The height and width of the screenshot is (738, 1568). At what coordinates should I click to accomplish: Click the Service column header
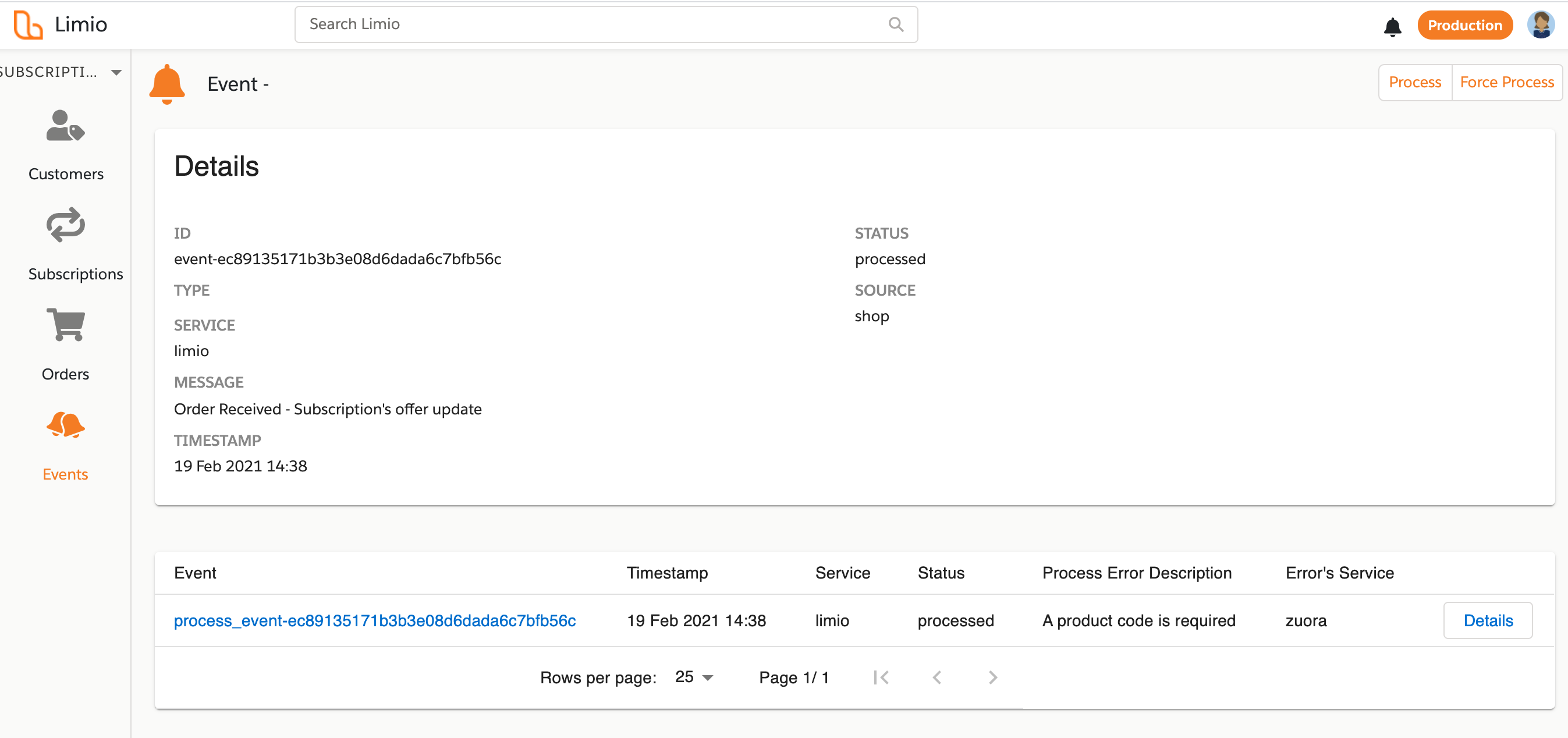[842, 573]
